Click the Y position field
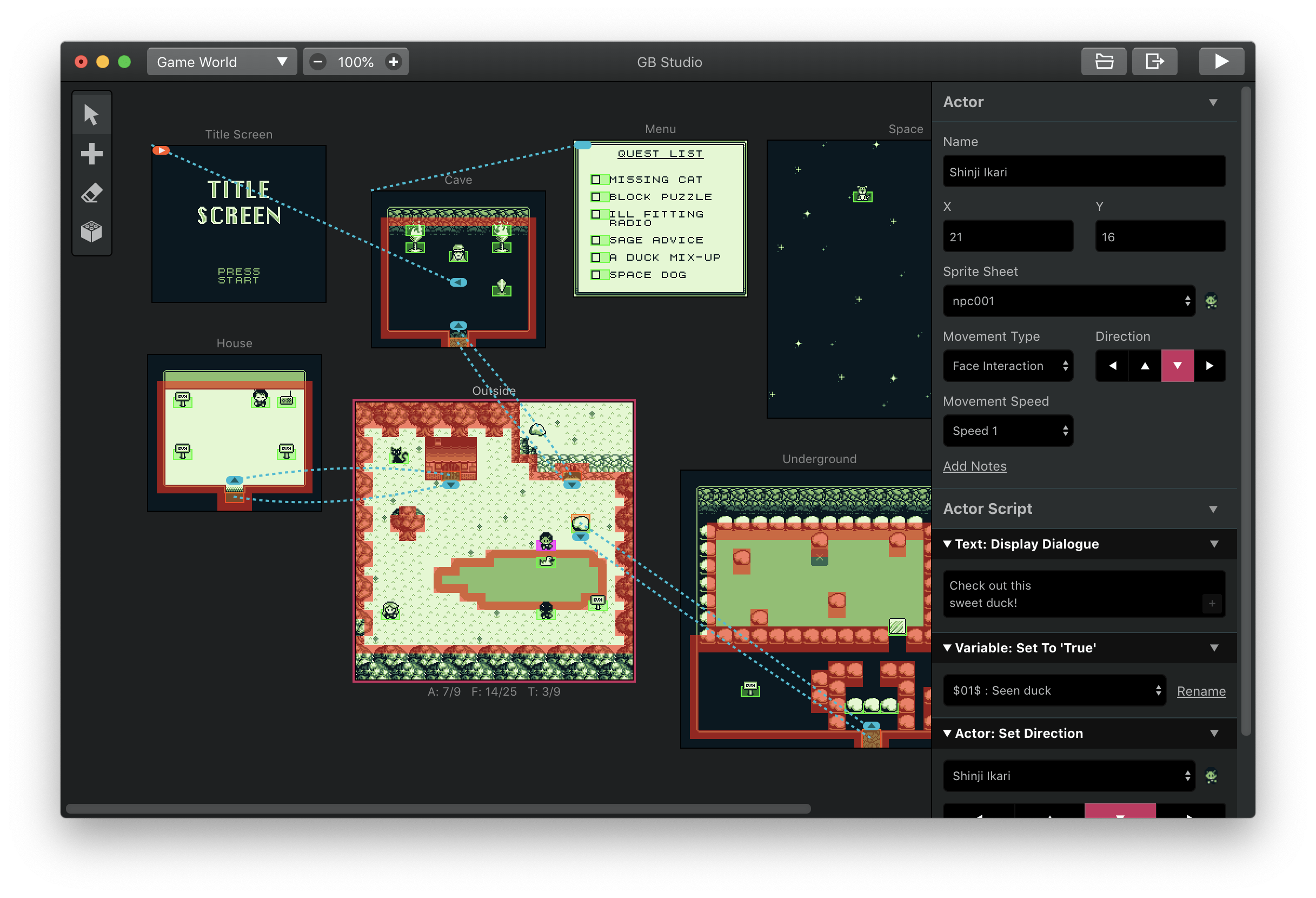This screenshot has width=1316, height=898. point(1160,237)
